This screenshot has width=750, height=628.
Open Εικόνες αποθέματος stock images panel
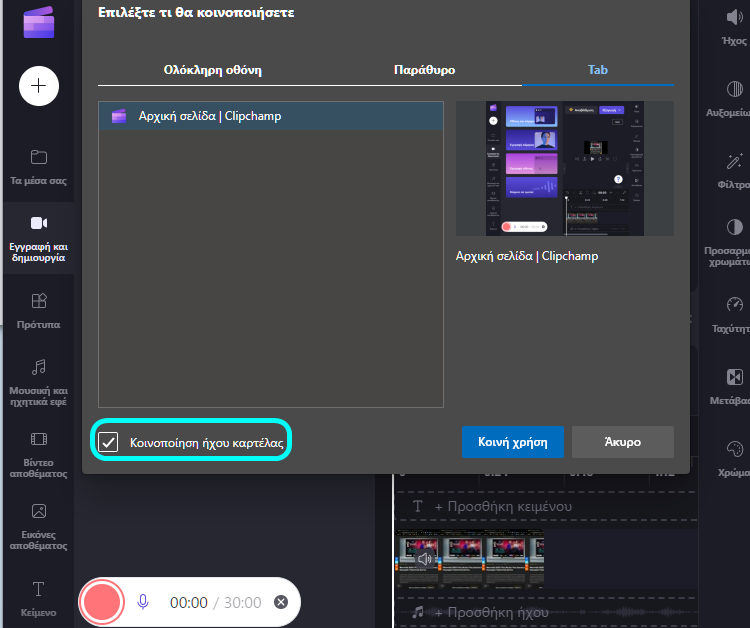coord(39,526)
